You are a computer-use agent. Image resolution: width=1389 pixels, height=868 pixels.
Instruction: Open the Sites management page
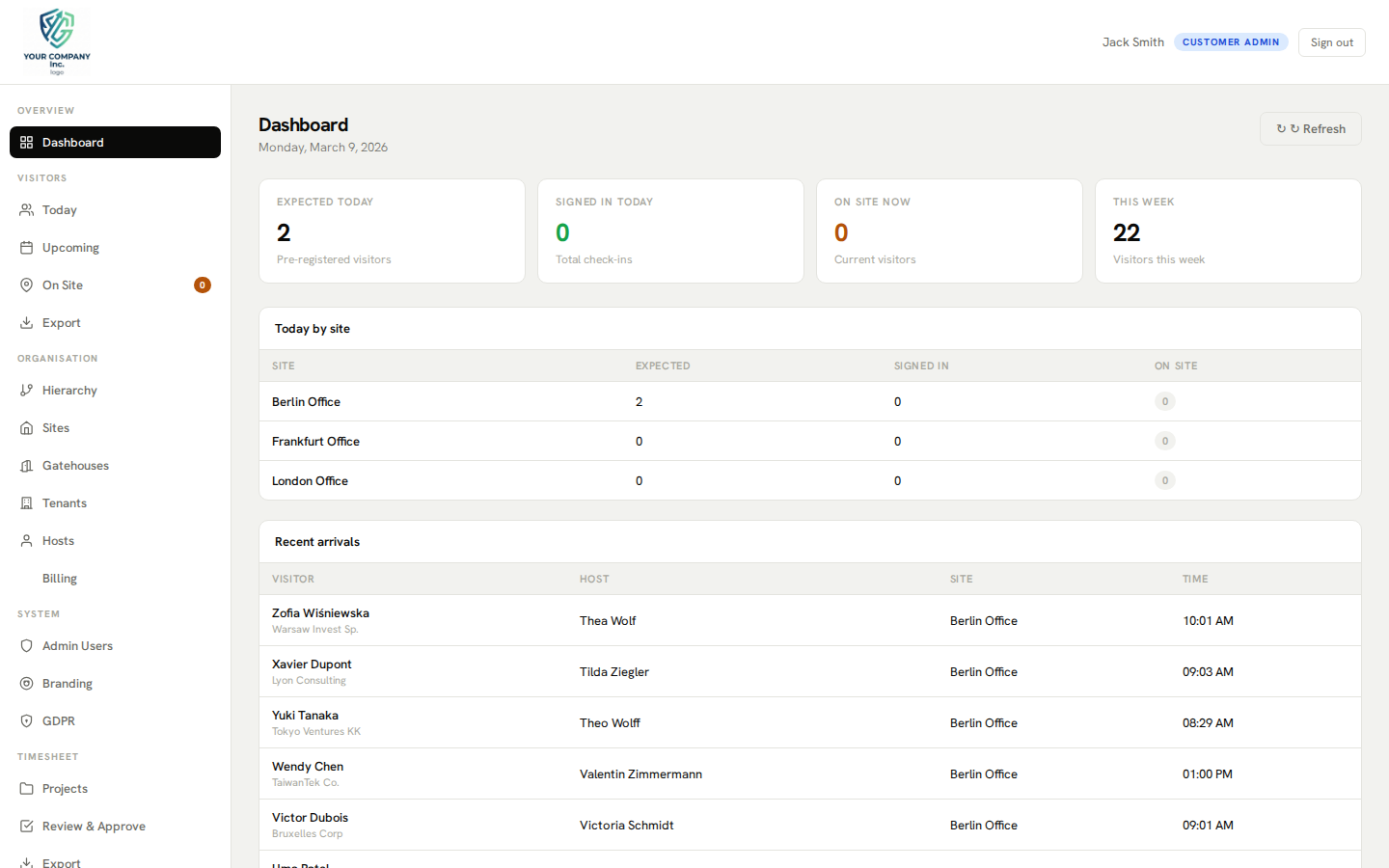(x=55, y=427)
